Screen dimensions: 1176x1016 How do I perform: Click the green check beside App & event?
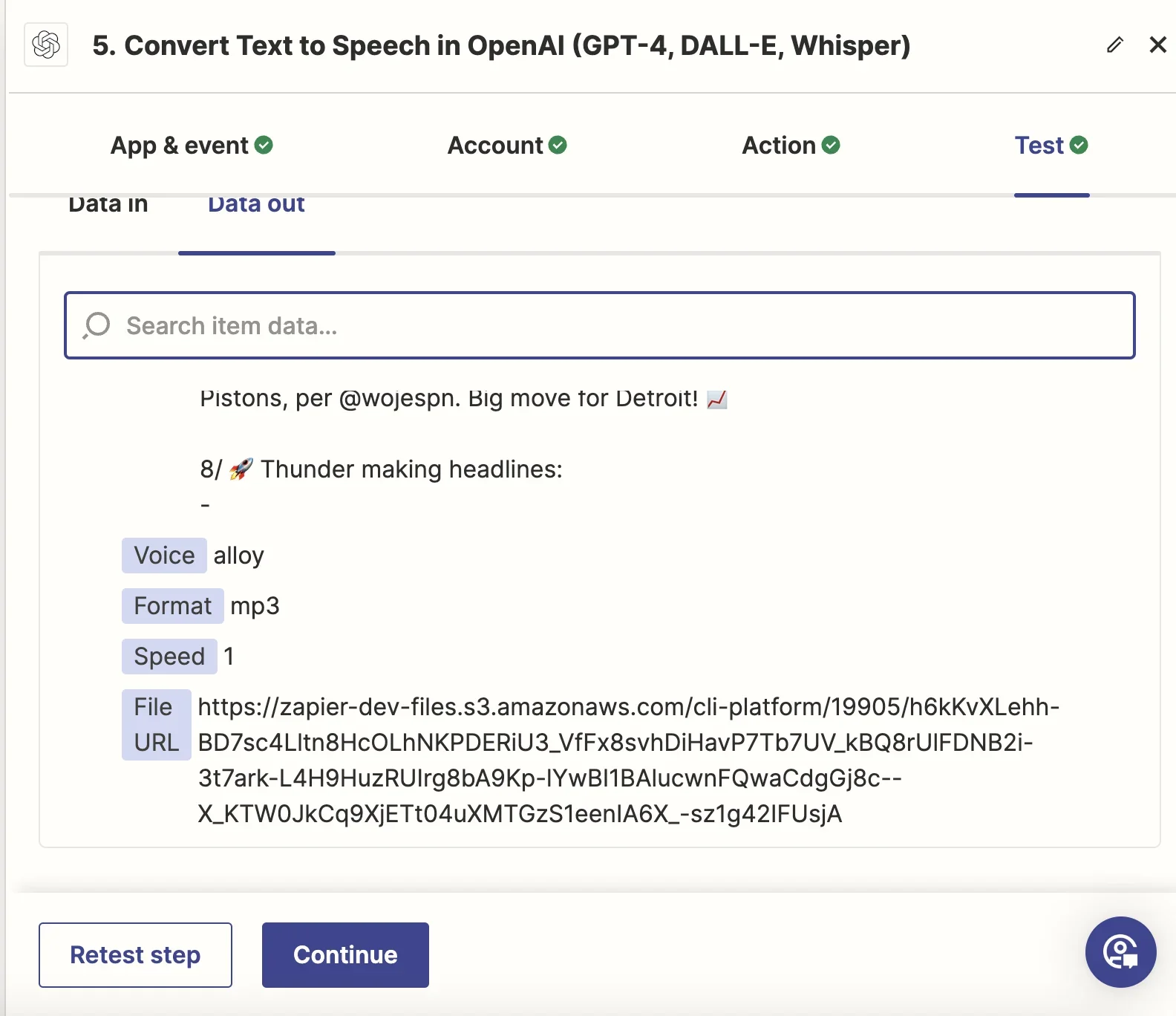[264, 146]
